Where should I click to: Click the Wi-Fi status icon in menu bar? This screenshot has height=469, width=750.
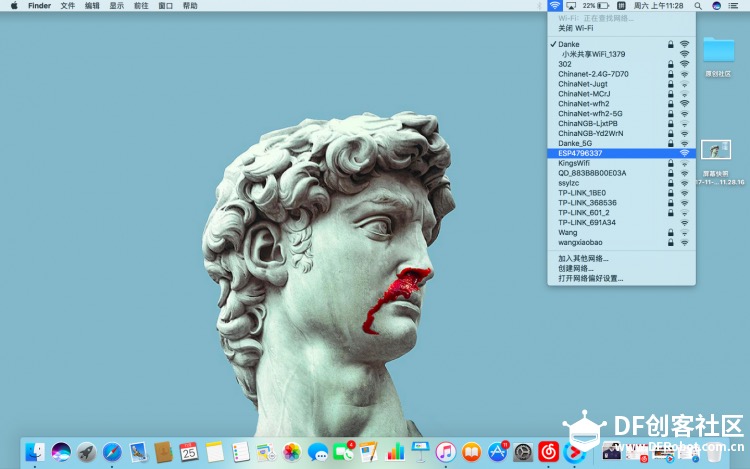pyautogui.click(x=554, y=6)
